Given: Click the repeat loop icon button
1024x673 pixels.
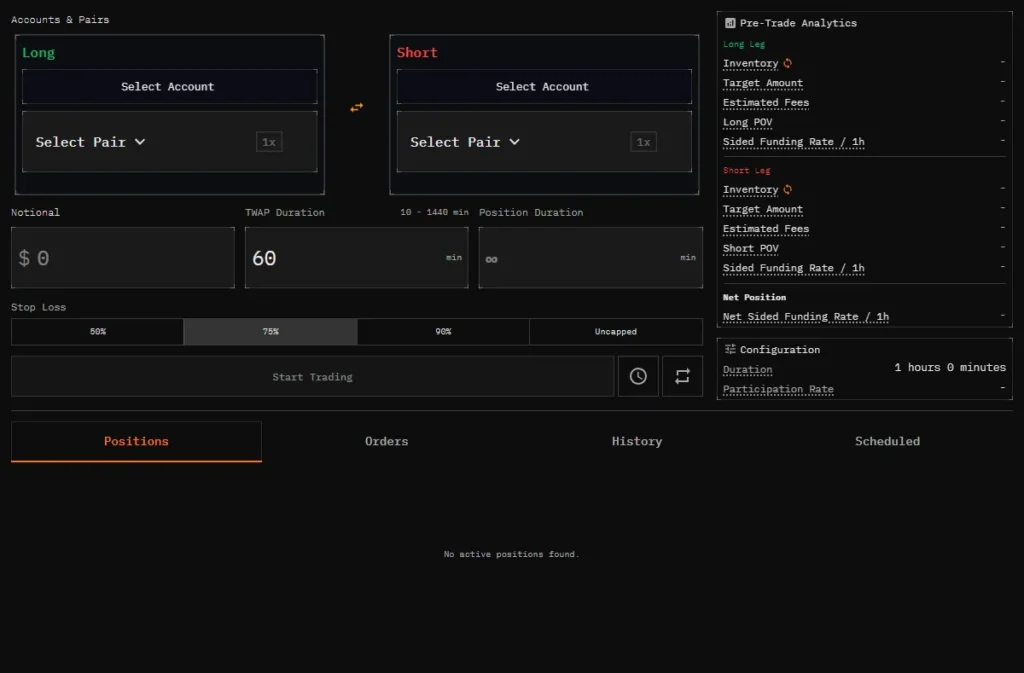Looking at the screenshot, I should click(x=682, y=377).
